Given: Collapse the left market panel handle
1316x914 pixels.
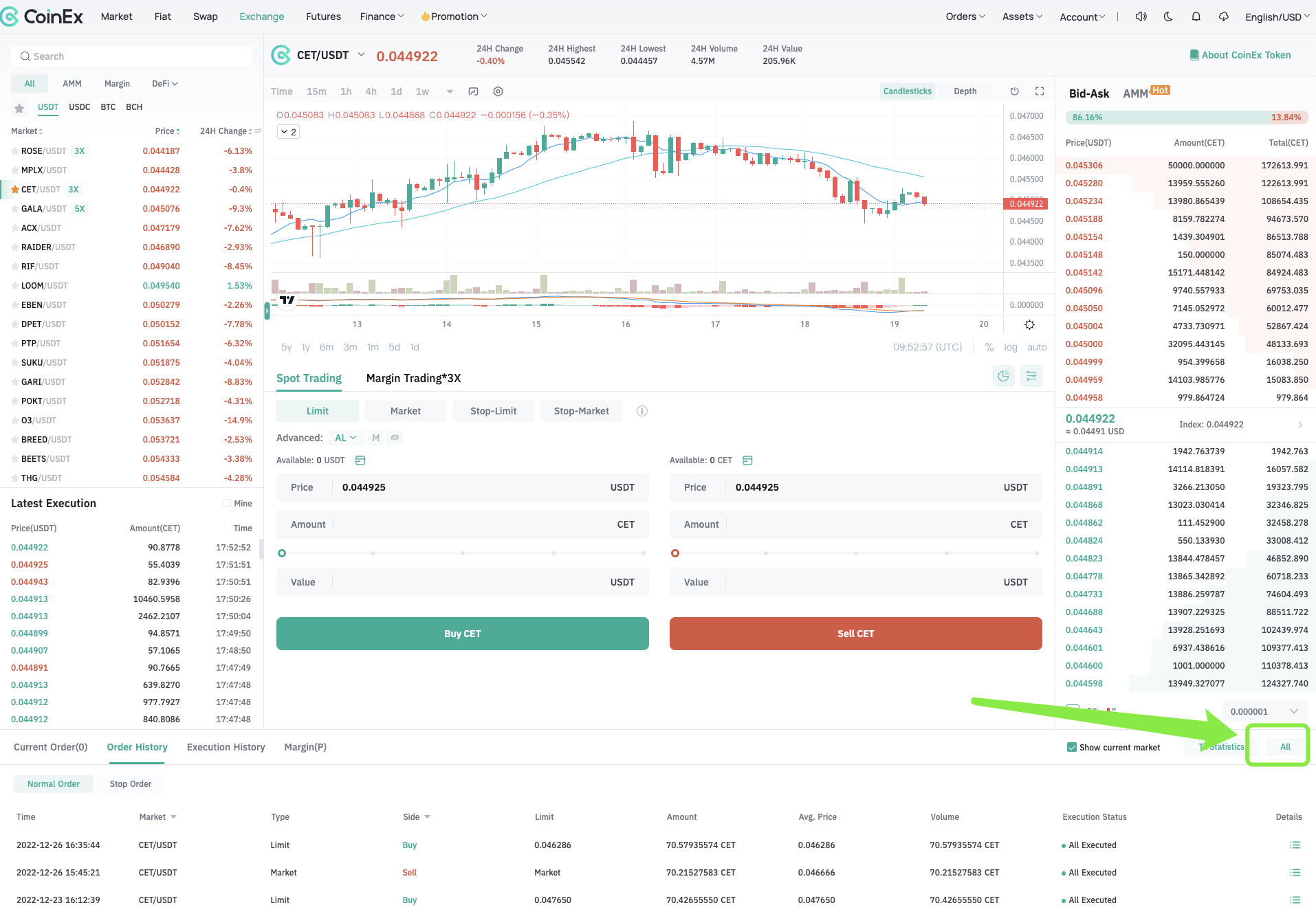Looking at the screenshot, I should [267, 311].
